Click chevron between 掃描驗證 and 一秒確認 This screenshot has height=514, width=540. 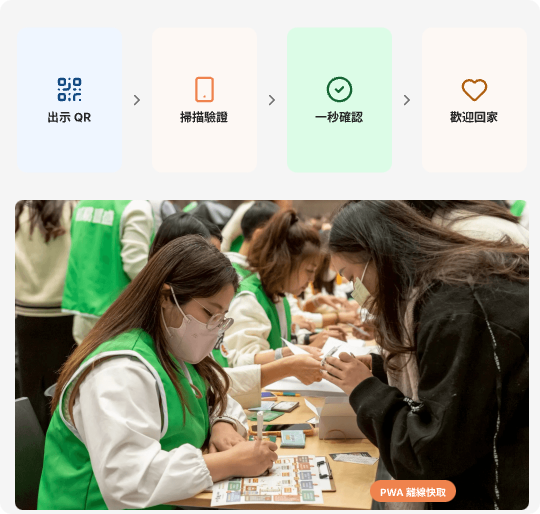[x=272, y=100]
